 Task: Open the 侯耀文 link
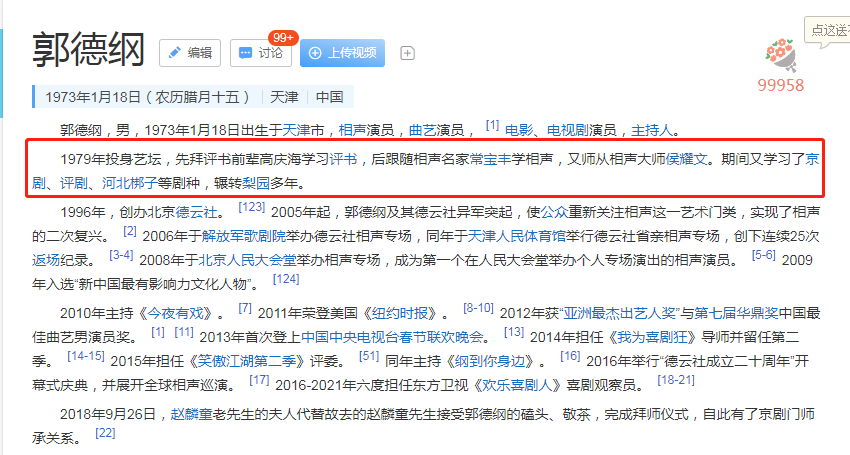point(686,159)
